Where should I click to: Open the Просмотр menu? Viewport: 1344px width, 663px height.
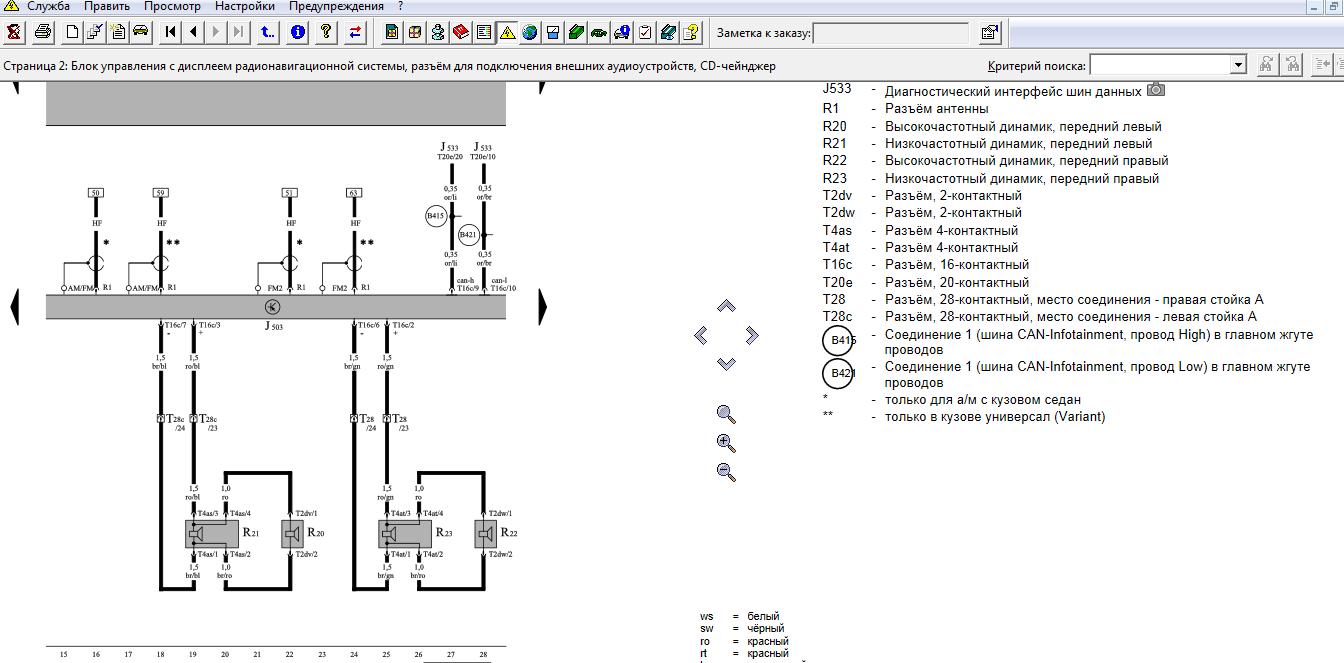click(172, 6)
